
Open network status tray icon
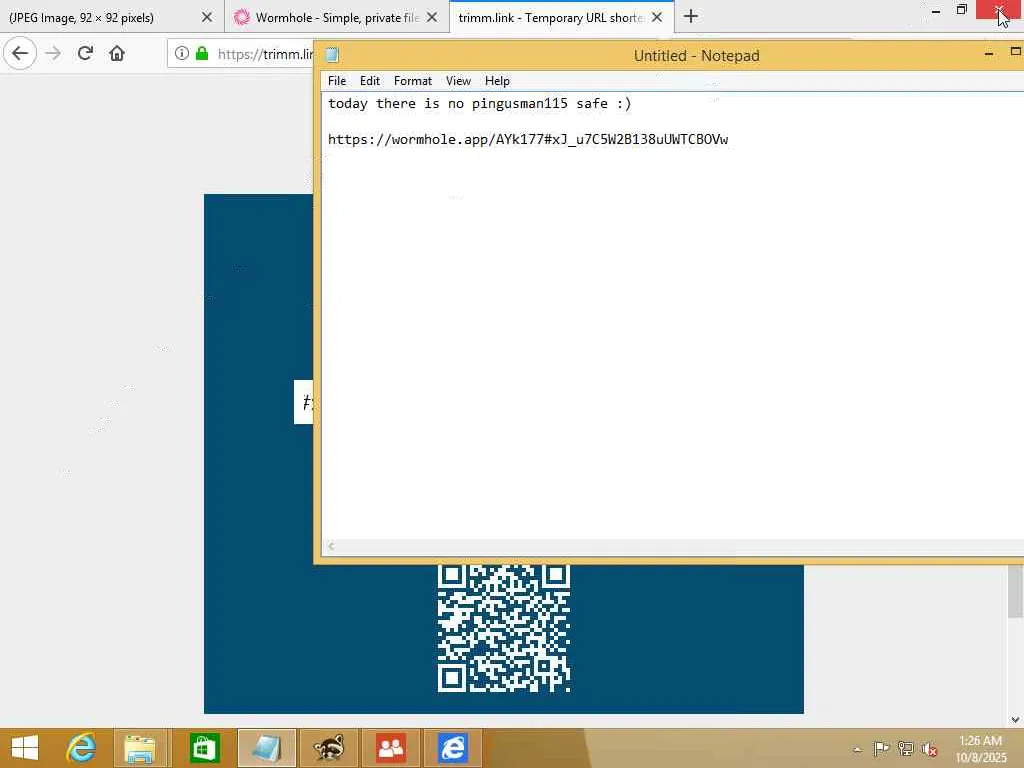click(906, 749)
